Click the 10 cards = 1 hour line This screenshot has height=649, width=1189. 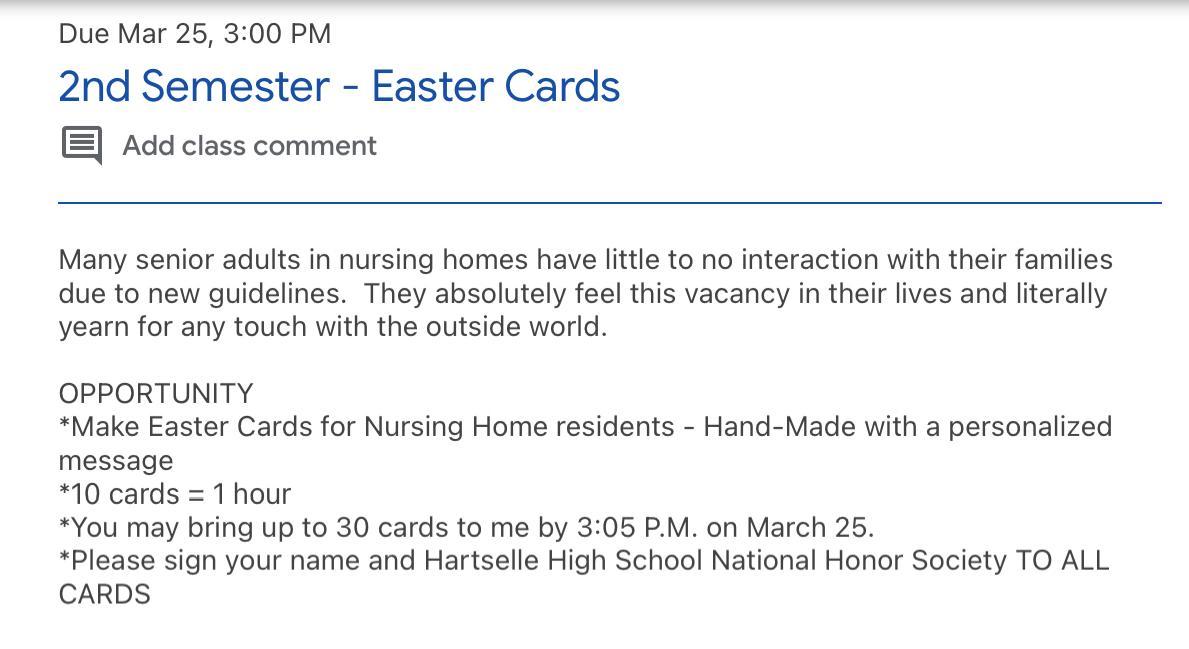(x=175, y=494)
